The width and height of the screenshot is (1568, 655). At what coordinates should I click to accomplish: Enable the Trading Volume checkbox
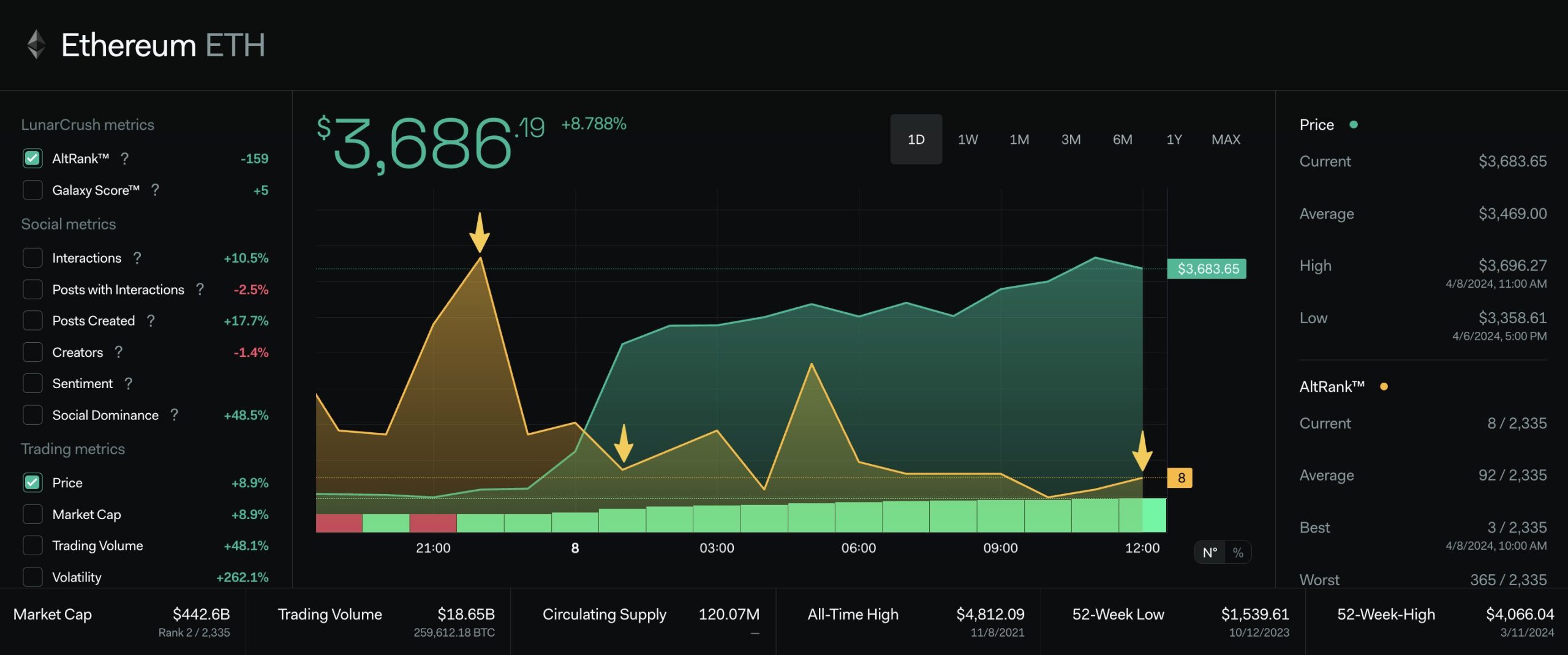[x=32, y=545]
